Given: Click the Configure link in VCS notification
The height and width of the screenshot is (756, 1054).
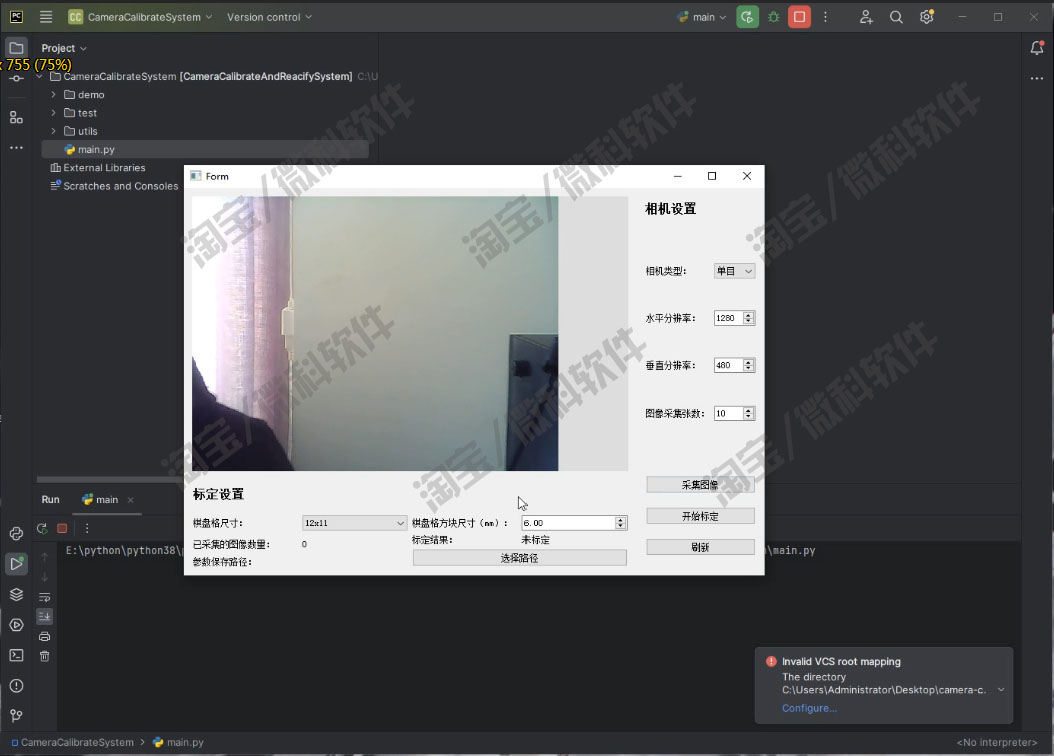Looking at the screenshot, I should coord(809,708).
